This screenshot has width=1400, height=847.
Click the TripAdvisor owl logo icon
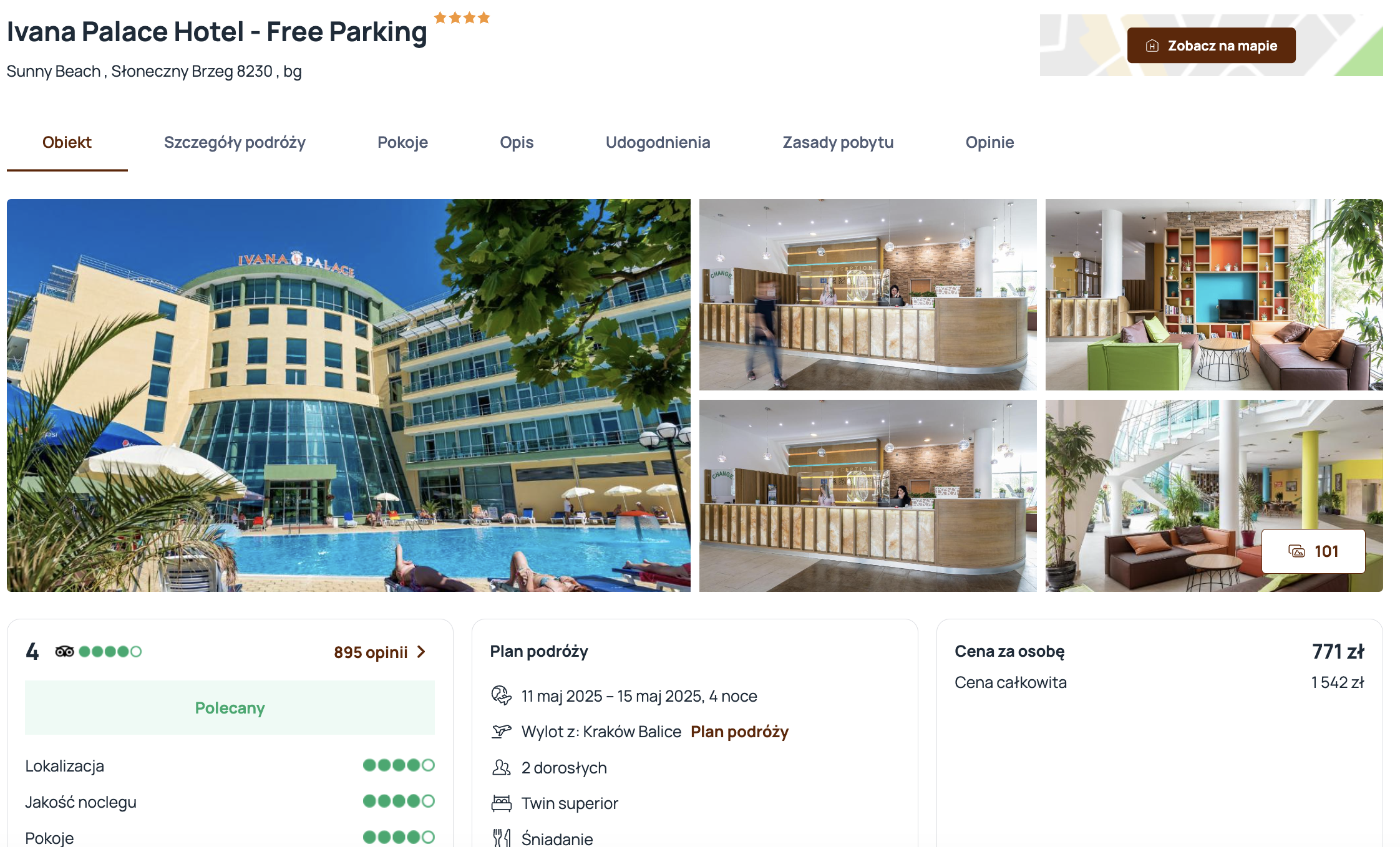65,652
